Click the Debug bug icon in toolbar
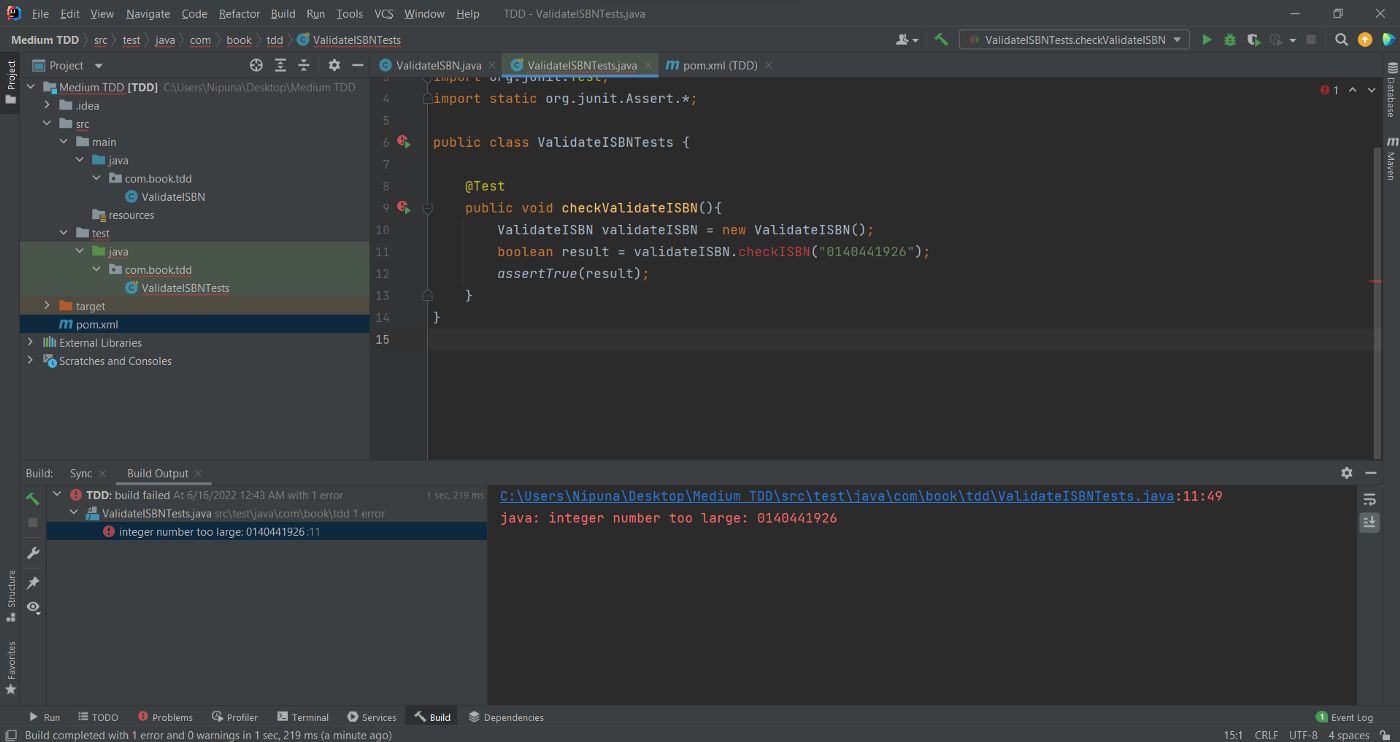 pos(1230,40)
